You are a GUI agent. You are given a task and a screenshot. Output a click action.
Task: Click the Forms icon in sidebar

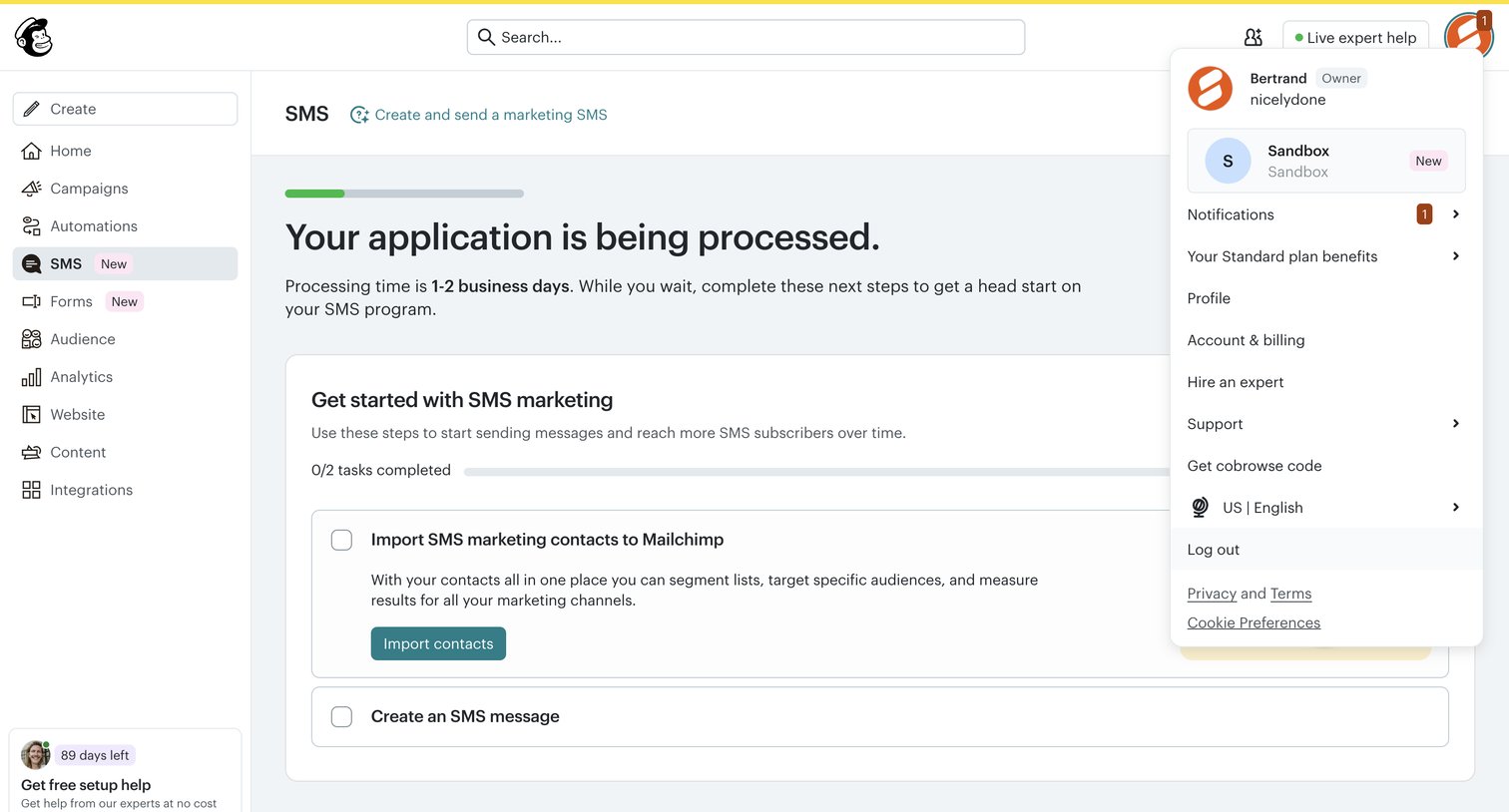(32, 301)
